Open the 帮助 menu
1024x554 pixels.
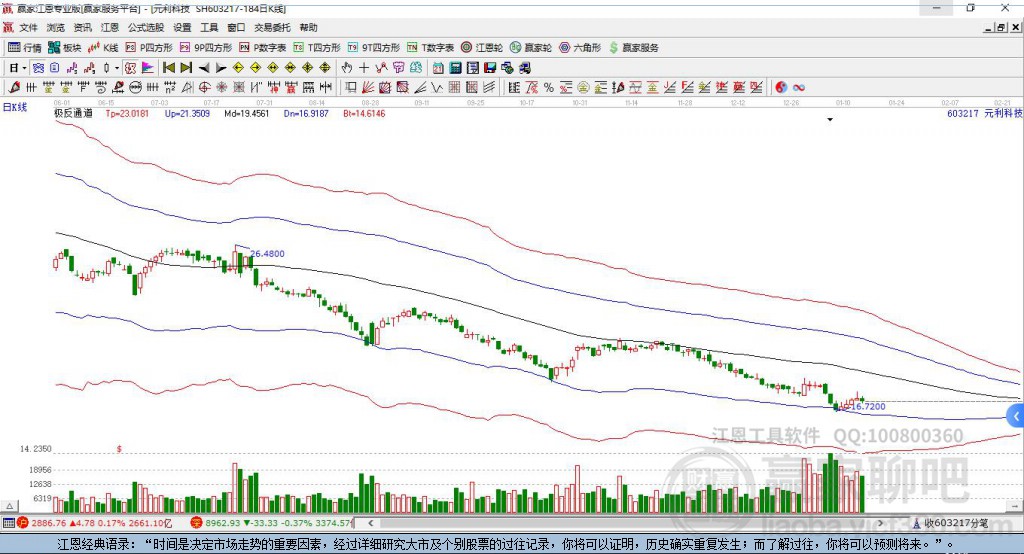tap(308, 27)
